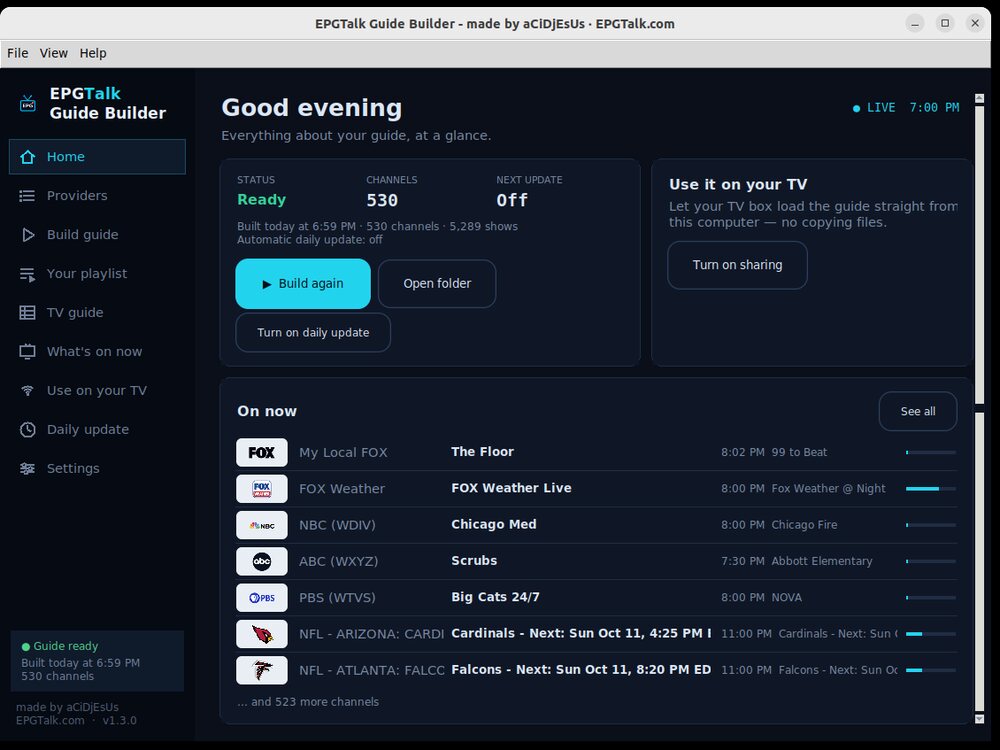The height and width of the screenshot is (750, 1000).
Task: Click the Good evening heading
Action: (312, 108)
